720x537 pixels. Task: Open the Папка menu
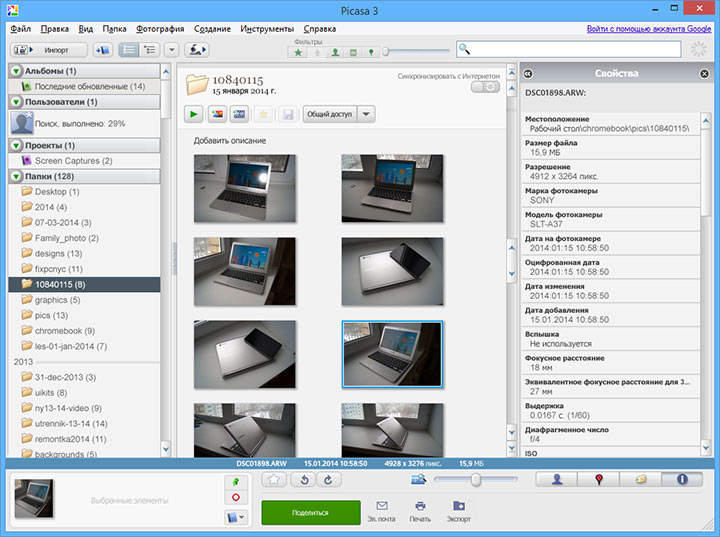114,28
